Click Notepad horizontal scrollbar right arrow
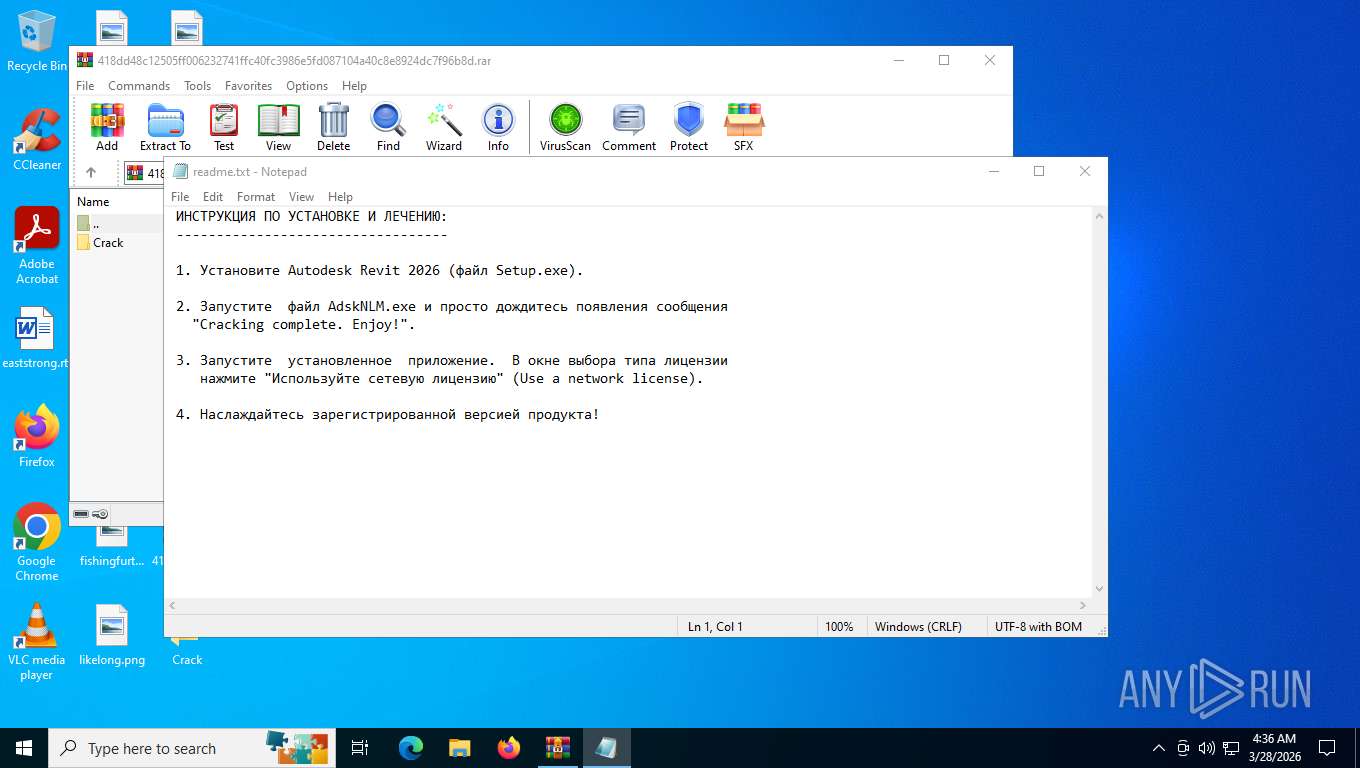The width and height of the screenshot is (1360, 768). click(x=1083, y=605)
